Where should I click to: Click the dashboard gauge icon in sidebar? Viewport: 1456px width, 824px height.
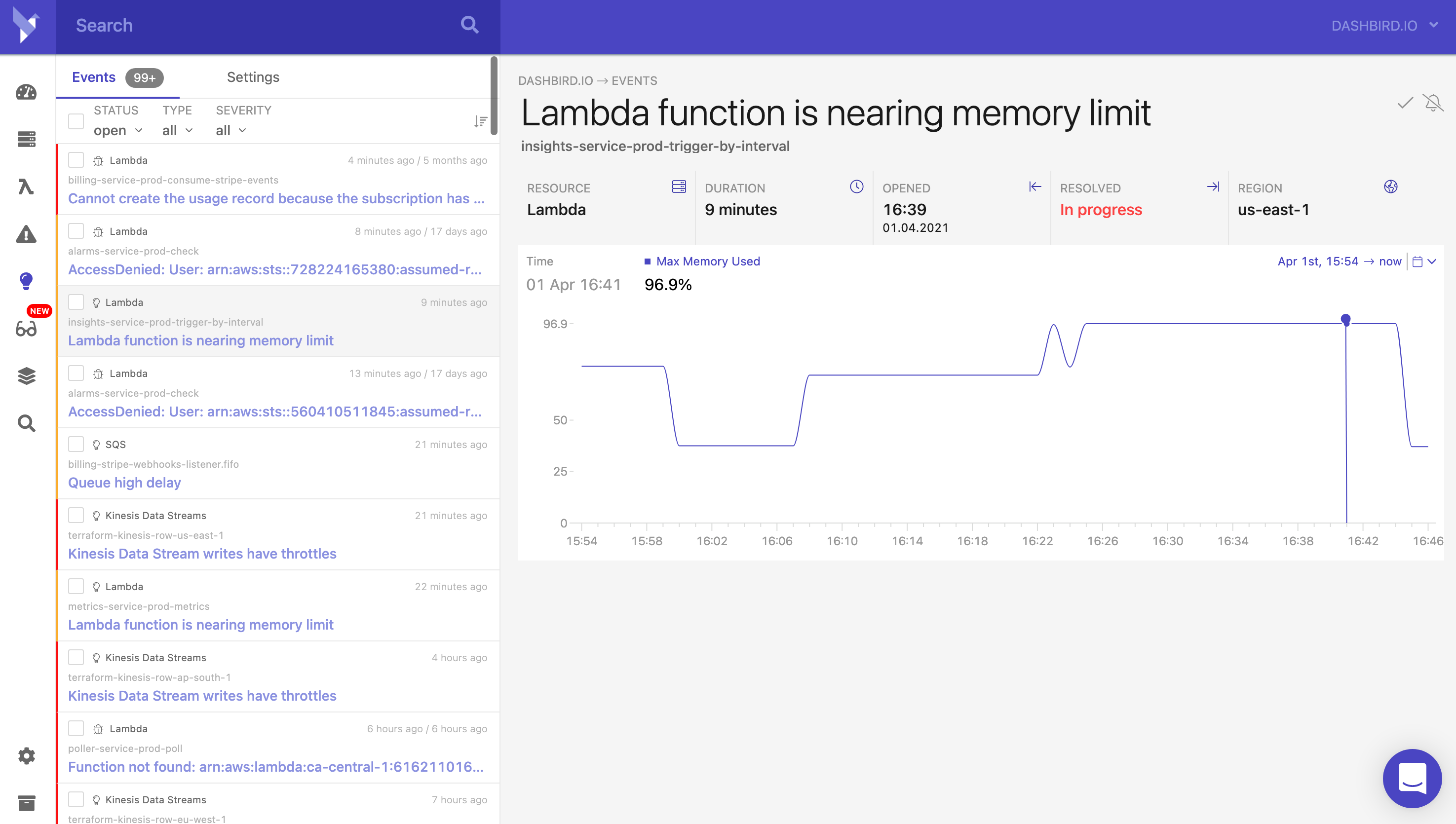click(x=26, y=92)
